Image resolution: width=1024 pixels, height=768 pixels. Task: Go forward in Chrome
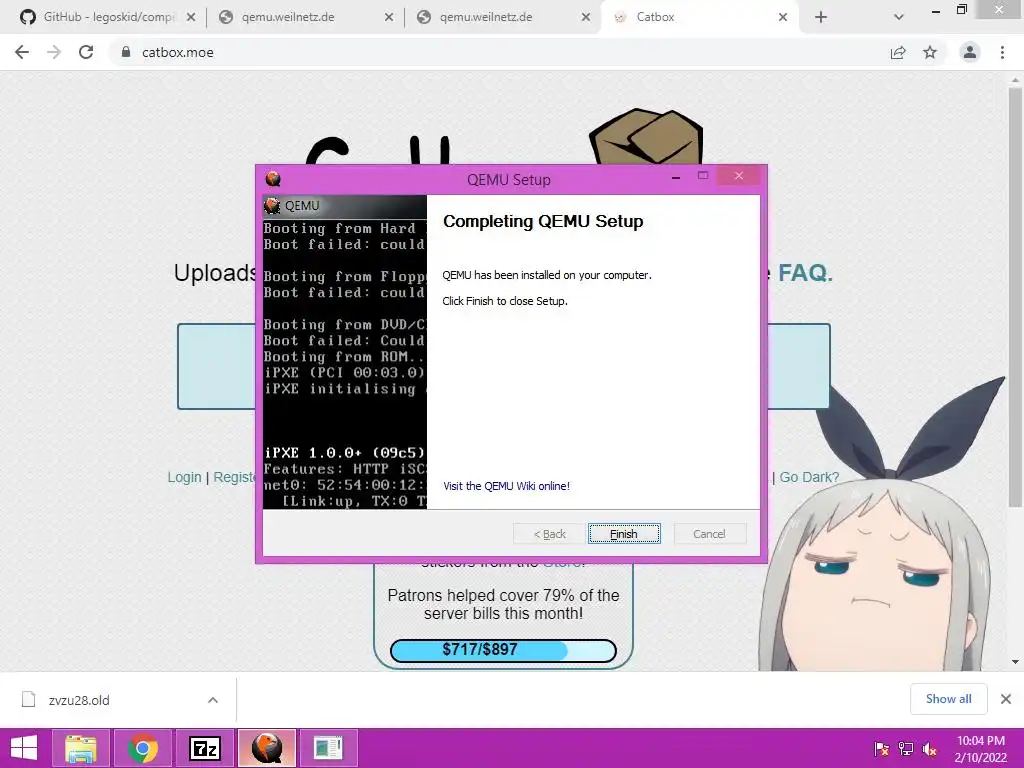coord(54,52)
